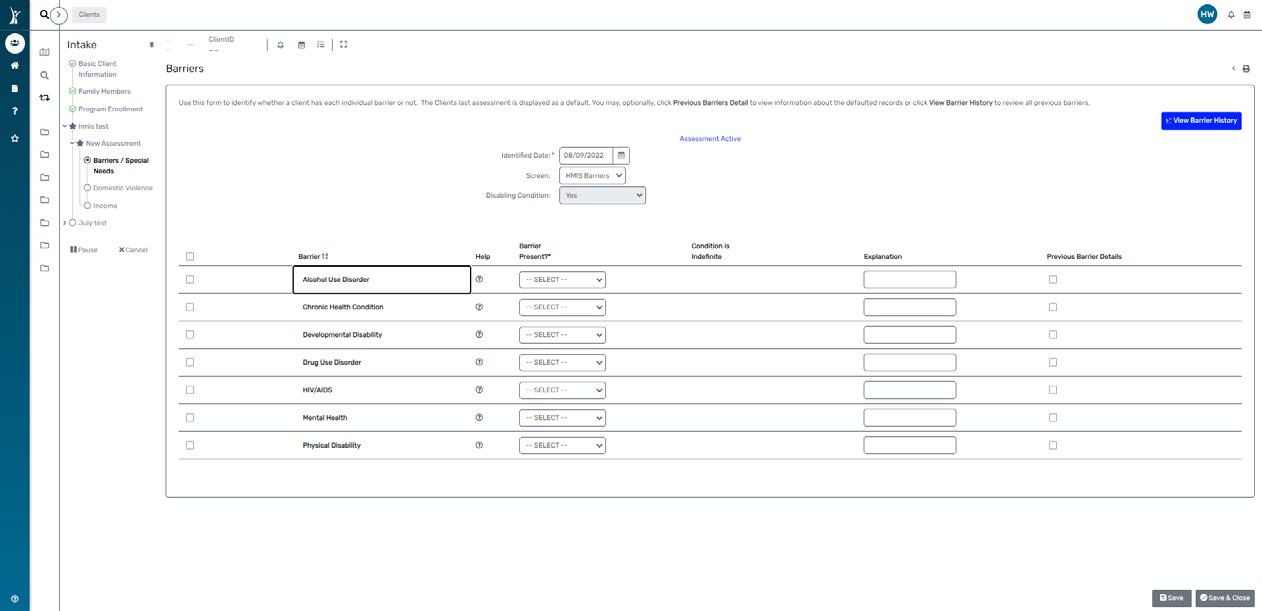Click the View Barrier History button
Image resolution: width=1262 pixels, height=611 pixels.
point(1199,120)
